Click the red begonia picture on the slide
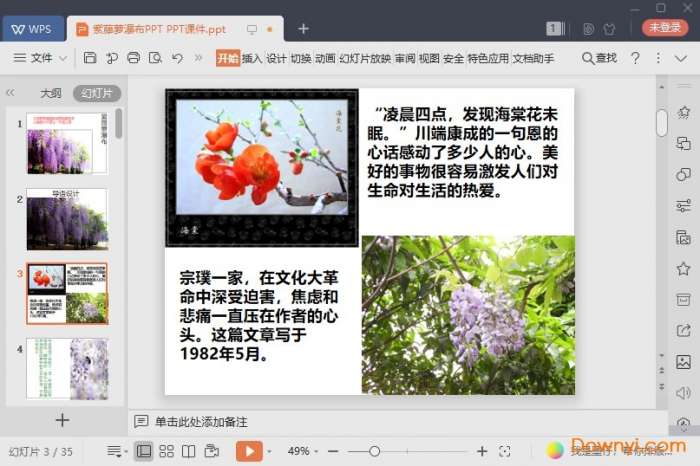Image resolution: width=700 pixels, height=466 pixels. coord(262,168)
